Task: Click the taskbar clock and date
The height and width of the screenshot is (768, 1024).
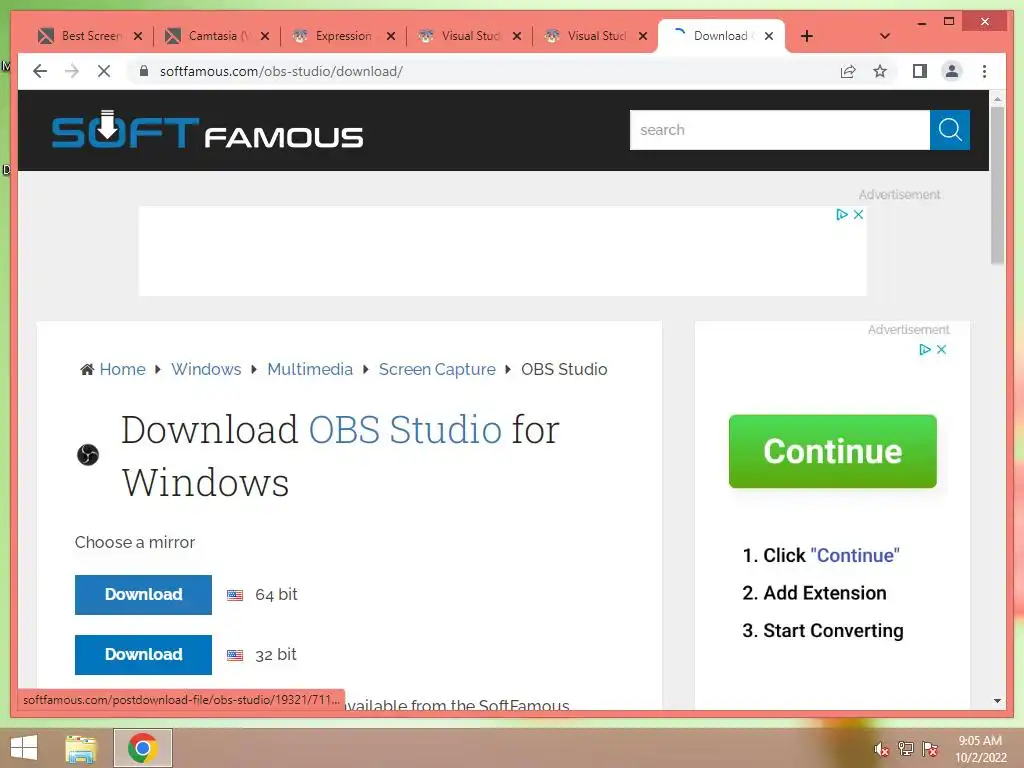Action: point(980,749)
